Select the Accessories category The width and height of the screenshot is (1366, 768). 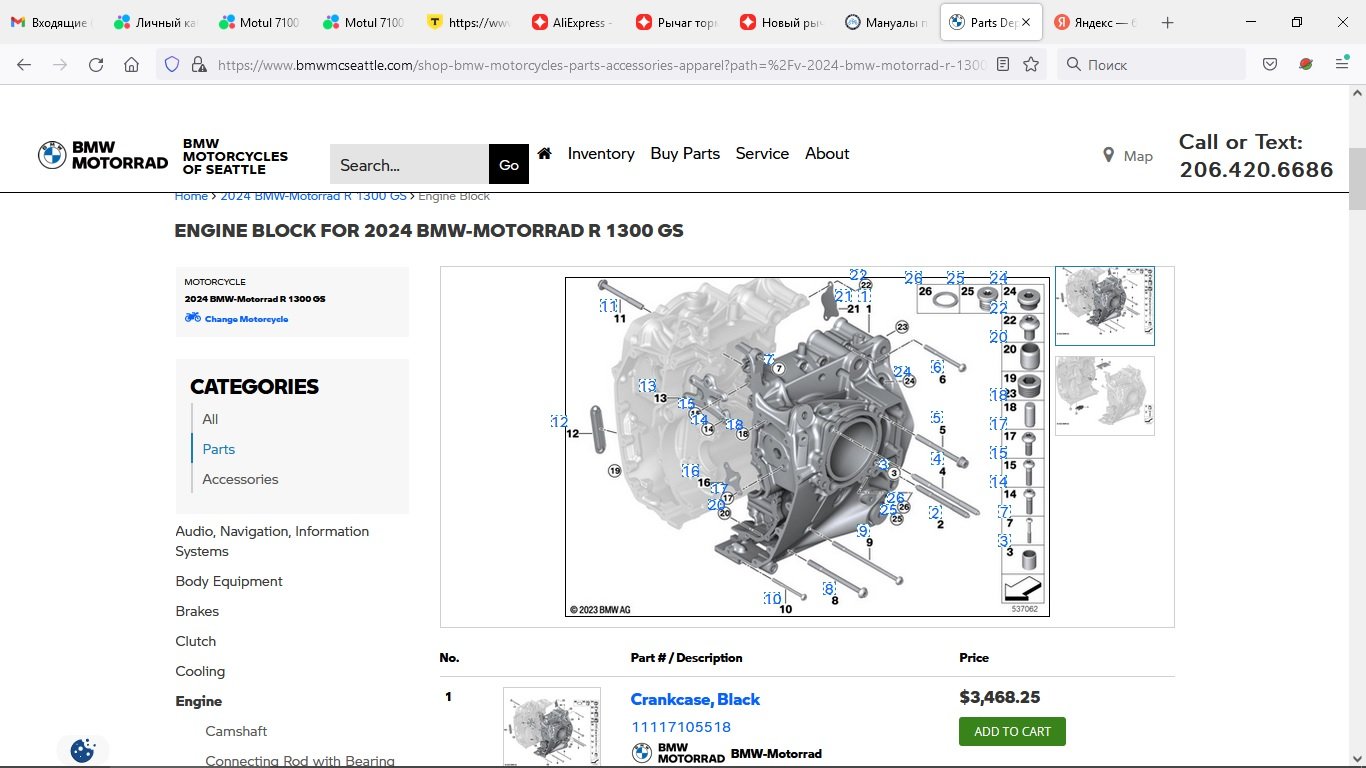240,479
